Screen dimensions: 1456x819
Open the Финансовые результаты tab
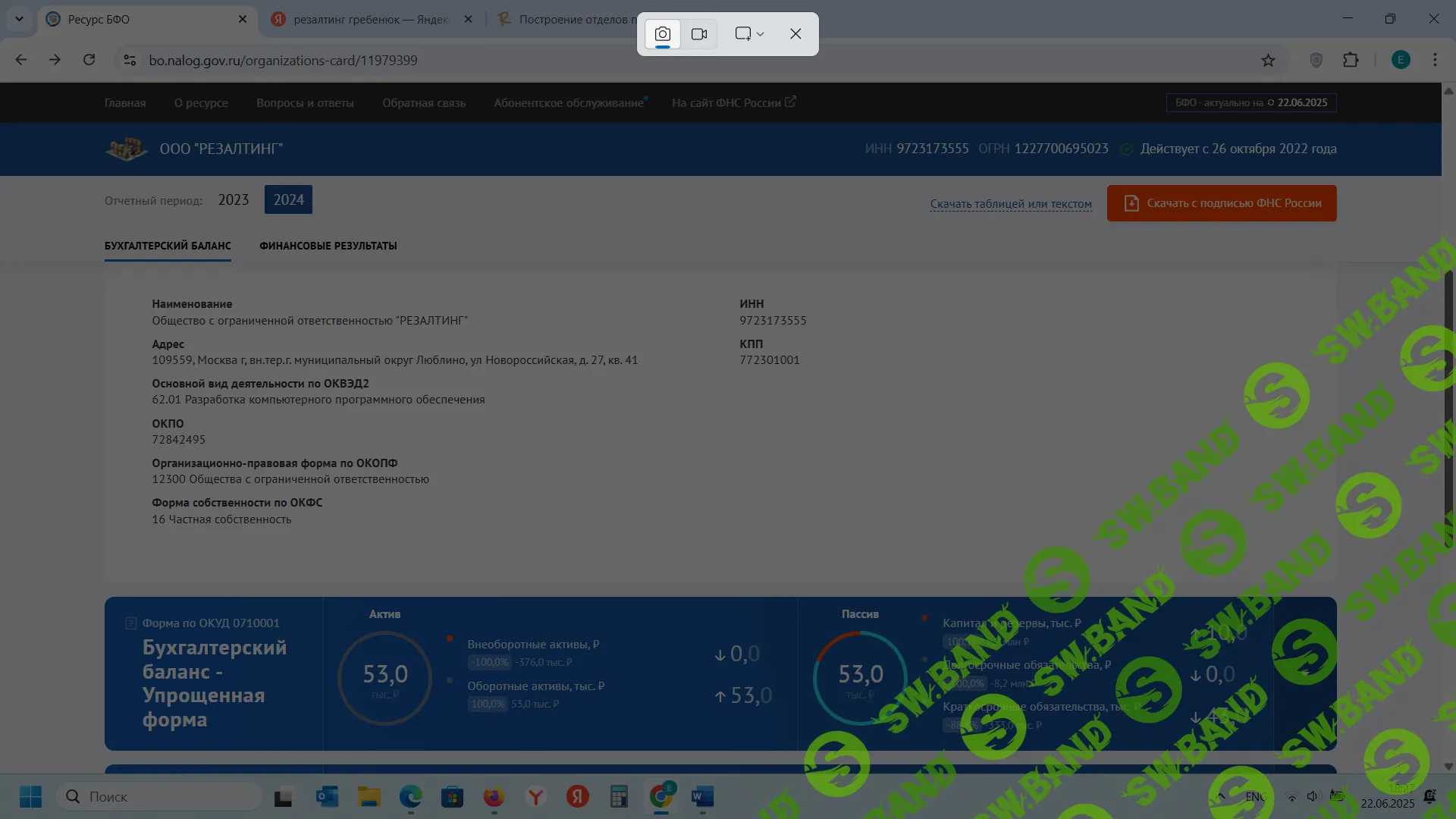tap(328, 246)
